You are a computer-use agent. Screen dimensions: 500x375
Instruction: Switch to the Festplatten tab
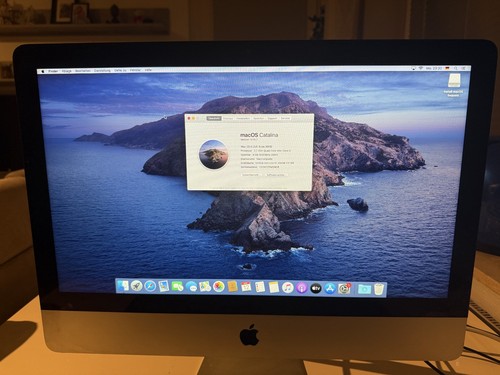[x=243, y=118]
